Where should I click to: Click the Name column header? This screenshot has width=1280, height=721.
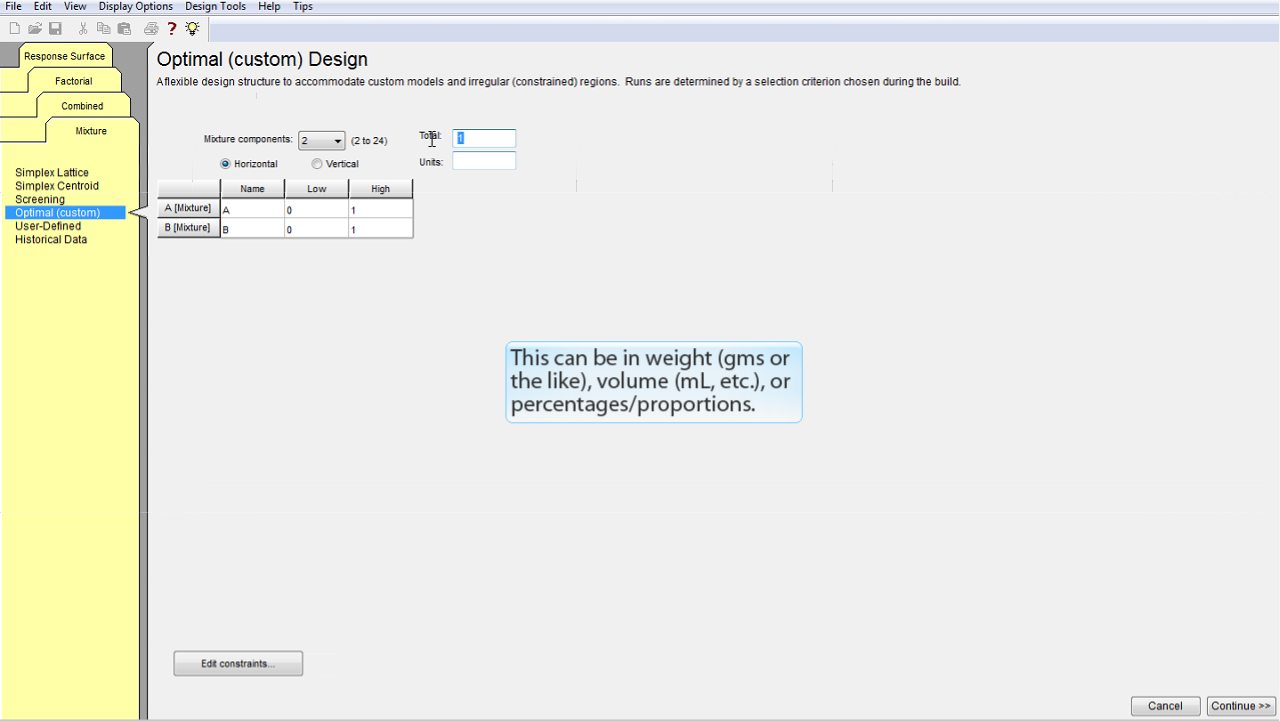coord(252,189)
